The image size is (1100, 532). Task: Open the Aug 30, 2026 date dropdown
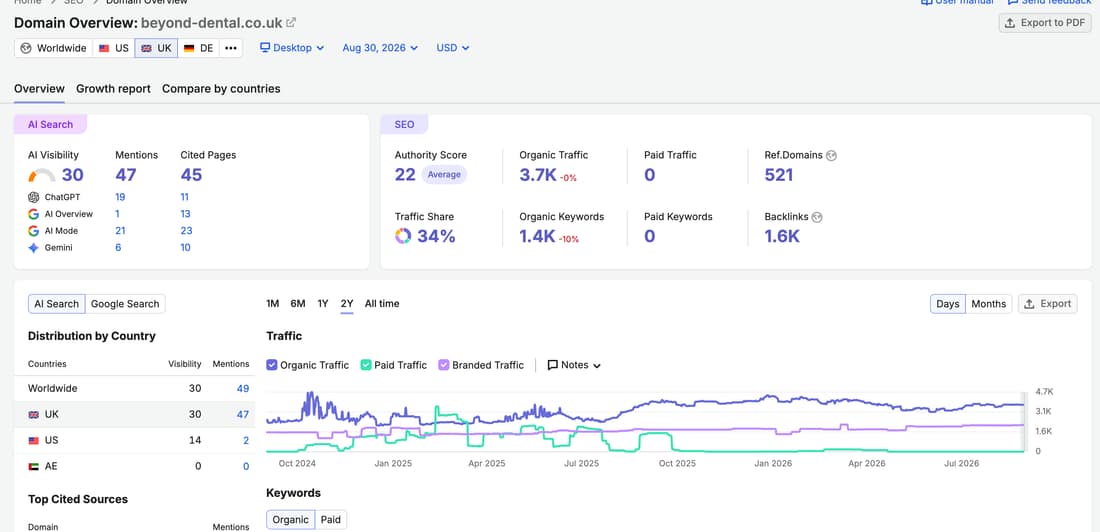[x=380, y=48]
